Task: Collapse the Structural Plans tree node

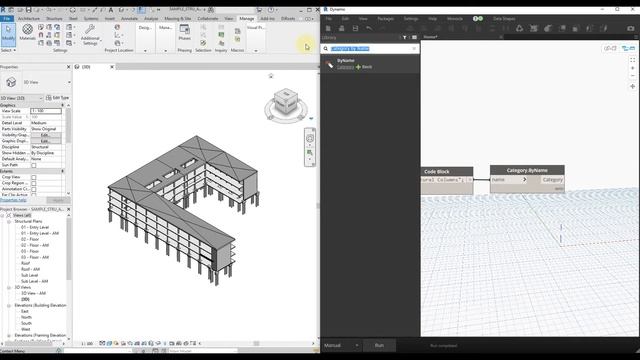Action: point(9,221)
